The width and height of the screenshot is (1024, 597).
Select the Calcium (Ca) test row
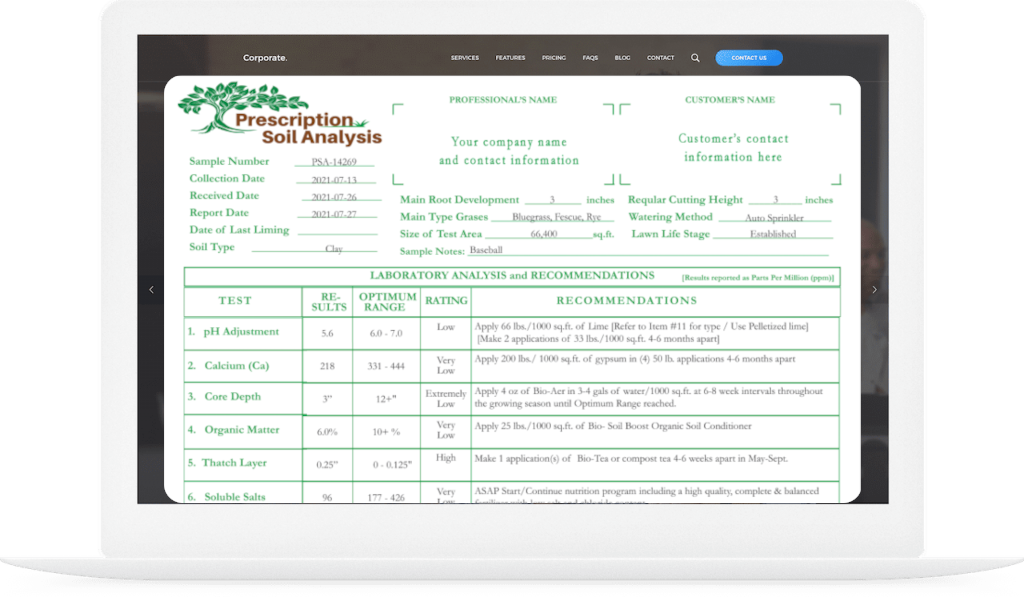point(512,366)
